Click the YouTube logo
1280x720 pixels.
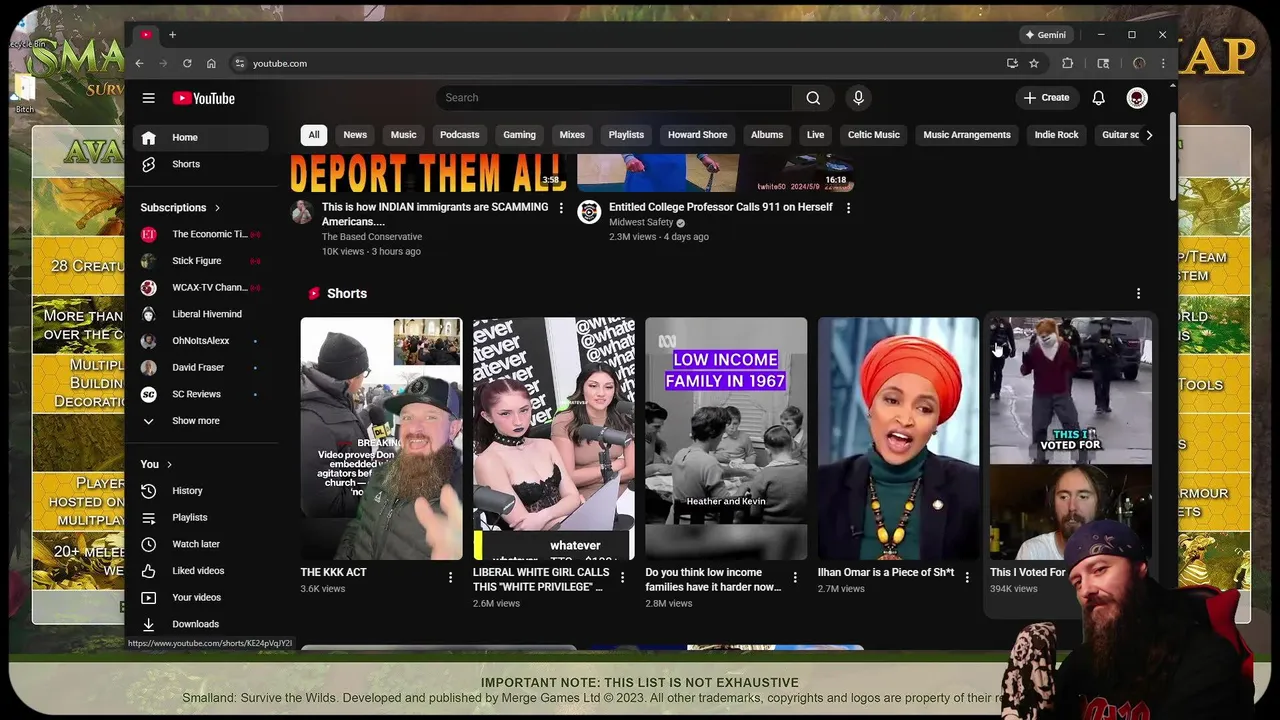203,98
